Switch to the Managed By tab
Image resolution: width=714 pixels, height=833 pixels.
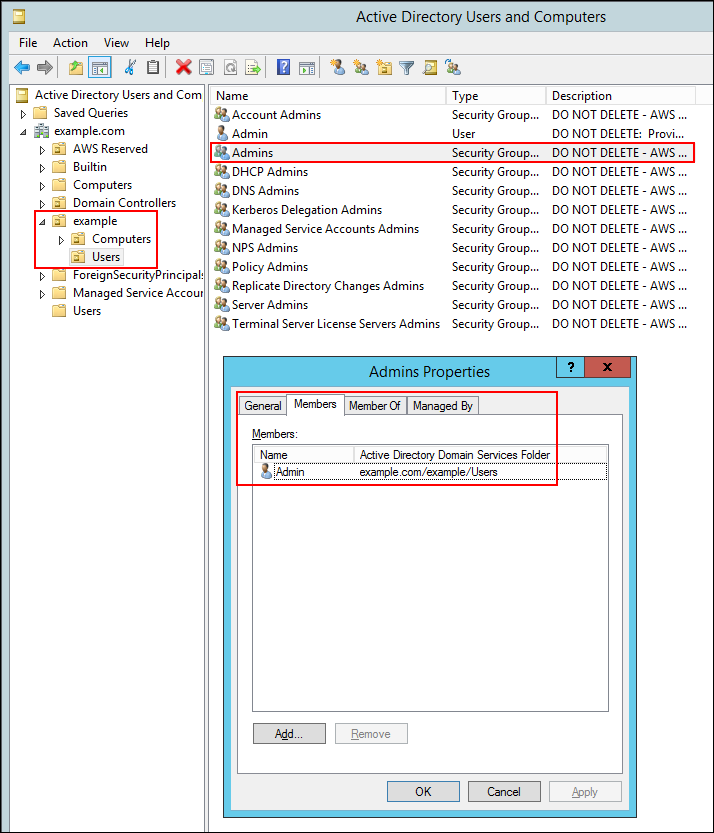tap(443, 406)
